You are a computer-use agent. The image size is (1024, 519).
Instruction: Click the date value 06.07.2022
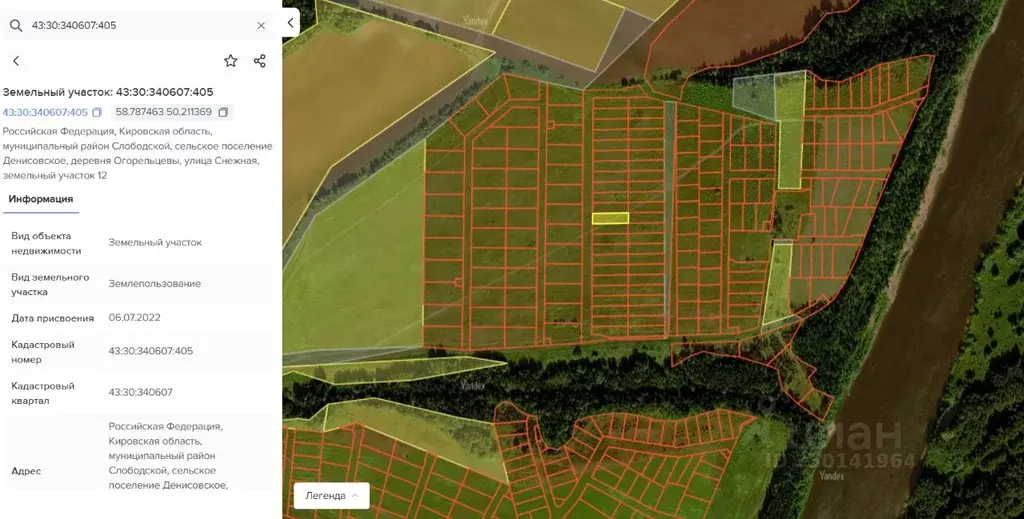135,318
